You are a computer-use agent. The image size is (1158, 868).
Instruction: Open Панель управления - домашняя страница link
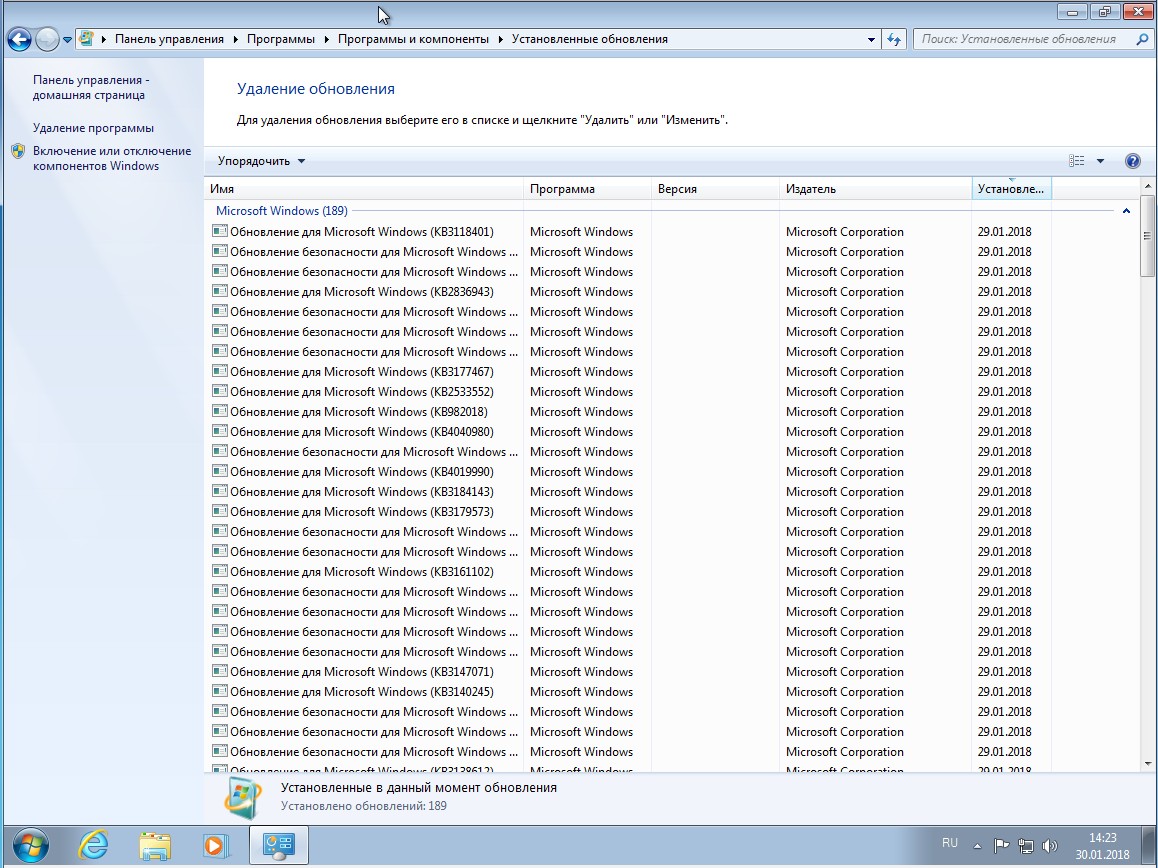click(x=91, y=87)
